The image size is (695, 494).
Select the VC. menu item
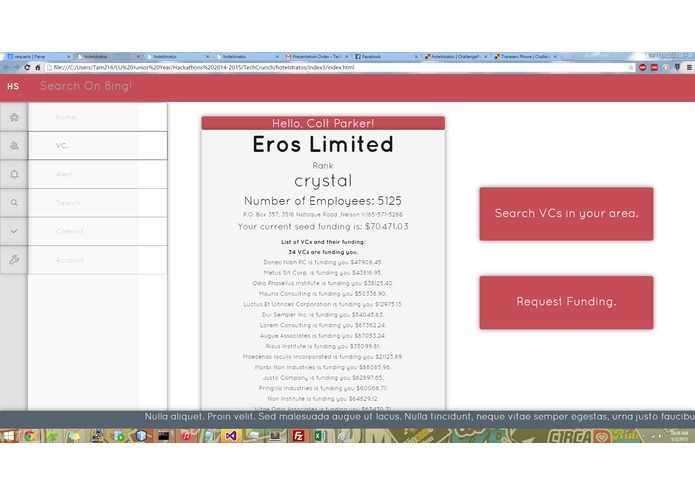(98, 145)
